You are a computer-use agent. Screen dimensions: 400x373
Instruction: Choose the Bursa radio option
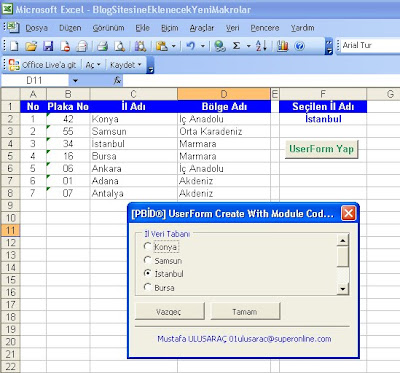[x=147, y=287]
